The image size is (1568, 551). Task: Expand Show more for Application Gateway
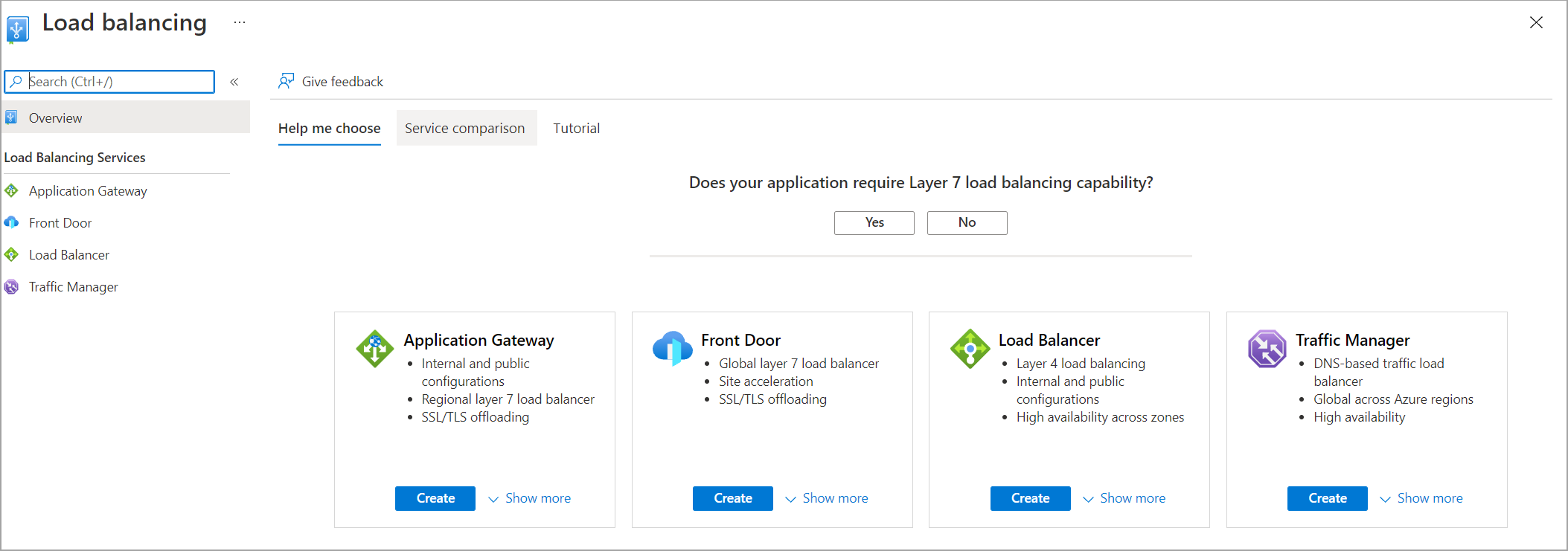pyautogui.click(x=529, y=498)
